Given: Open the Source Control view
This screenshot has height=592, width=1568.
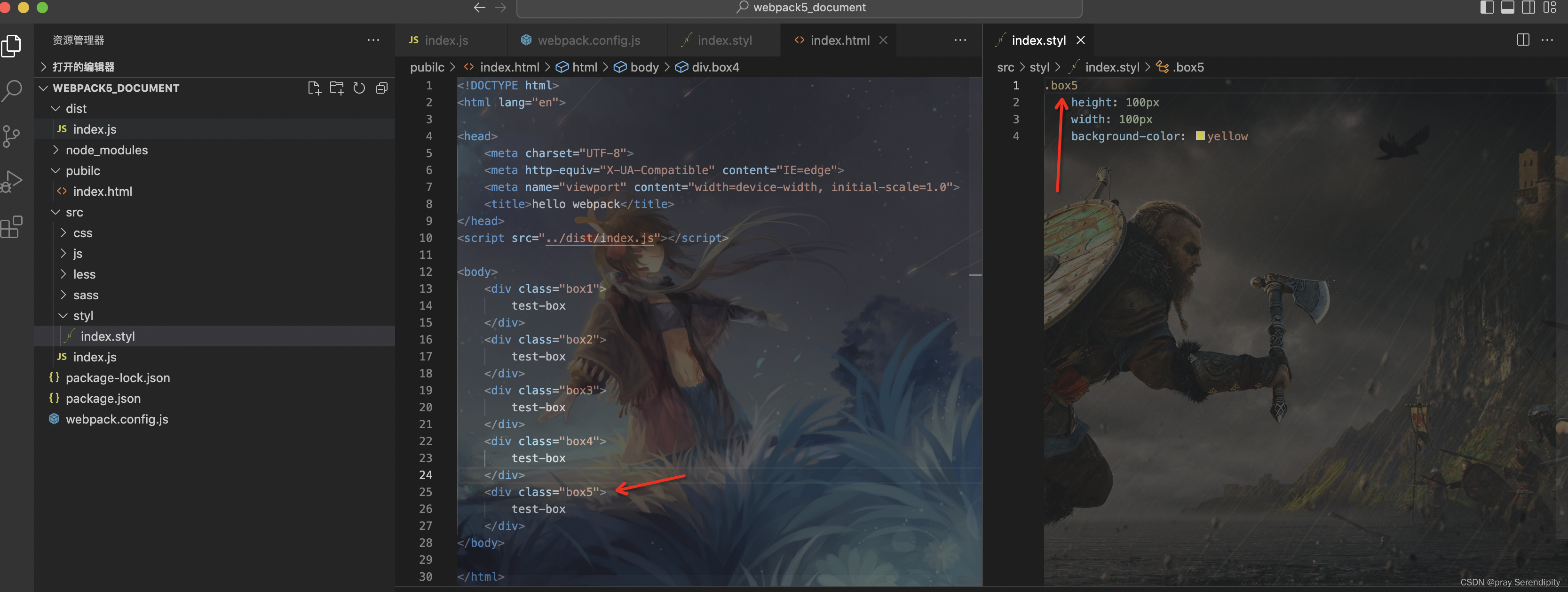Looking at the screenshot, I should click(11, 136).
